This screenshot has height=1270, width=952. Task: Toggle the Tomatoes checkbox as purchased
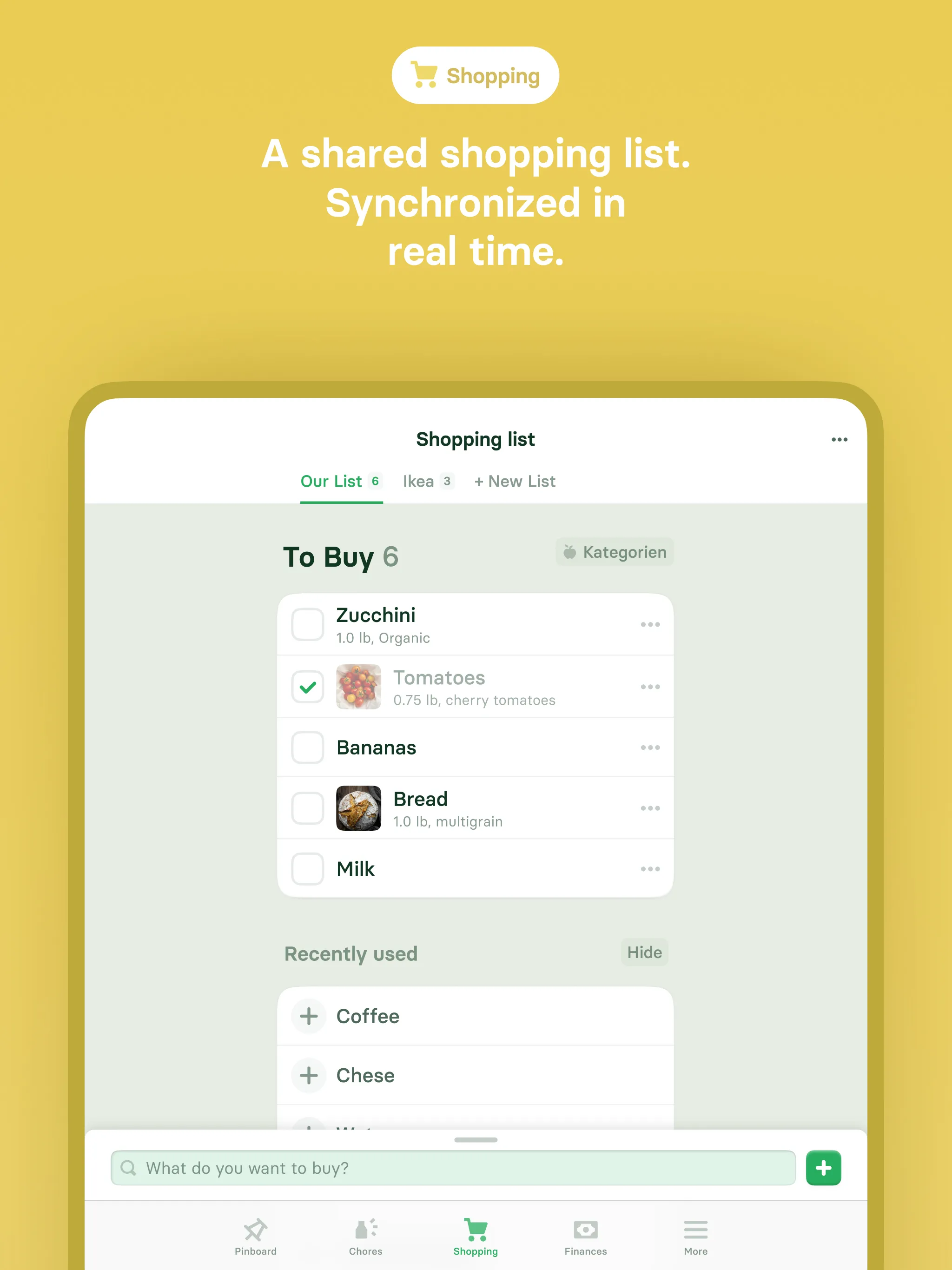coord(307,686)
